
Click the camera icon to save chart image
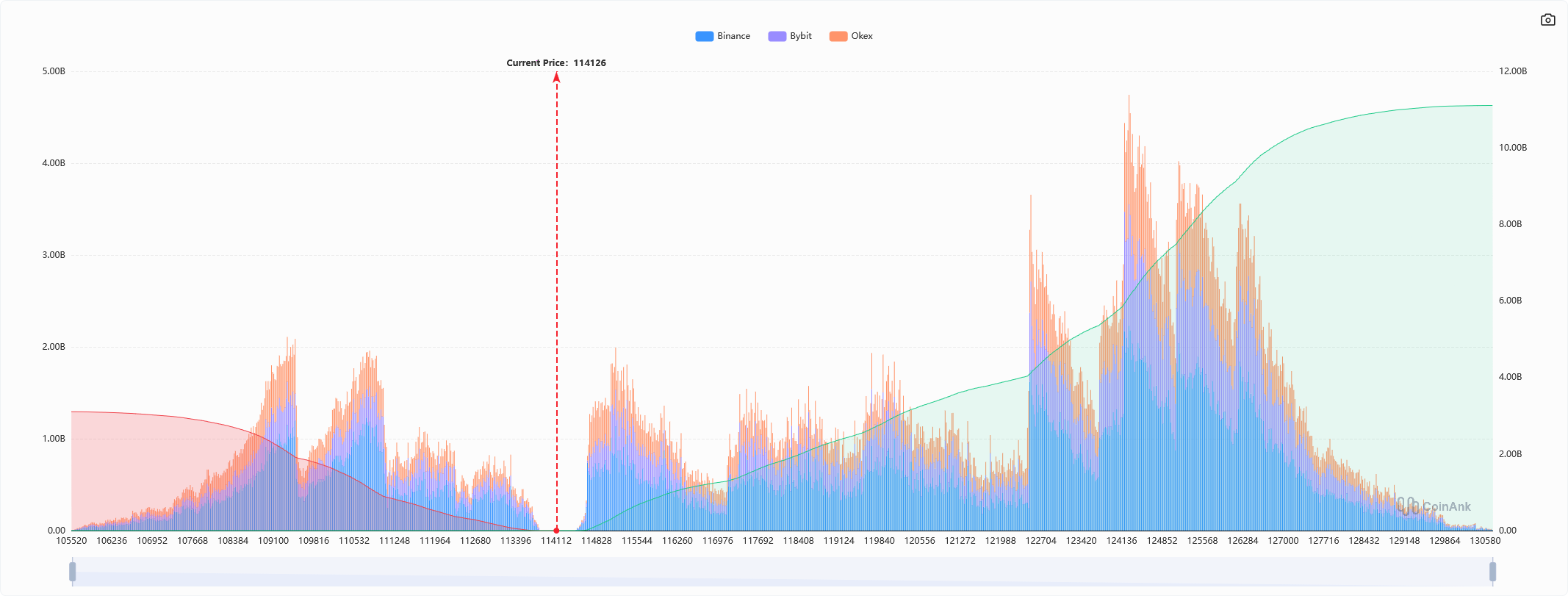[1547, 20]
